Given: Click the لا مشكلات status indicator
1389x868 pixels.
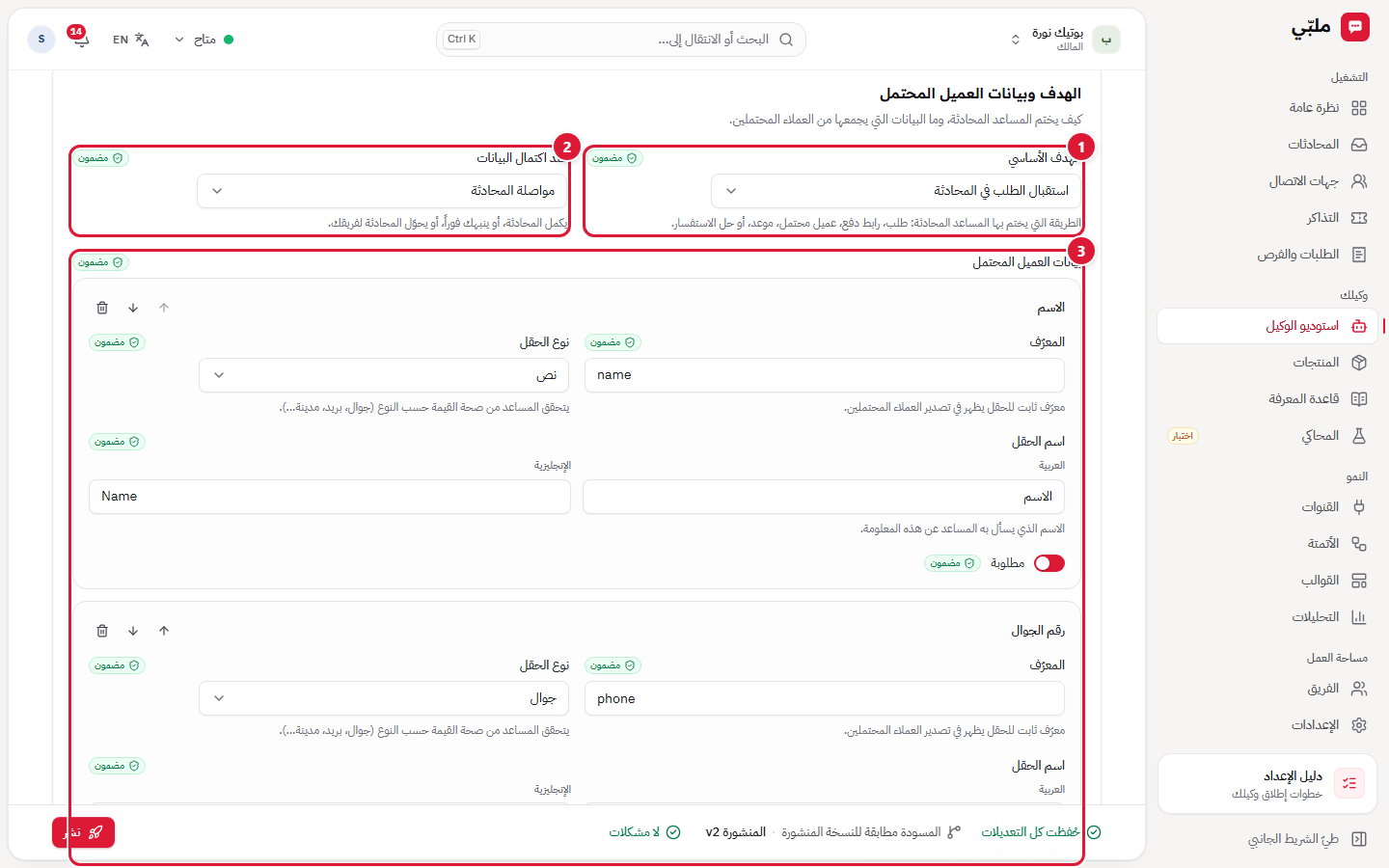Looking at the screenshot, I should [644, 832].
